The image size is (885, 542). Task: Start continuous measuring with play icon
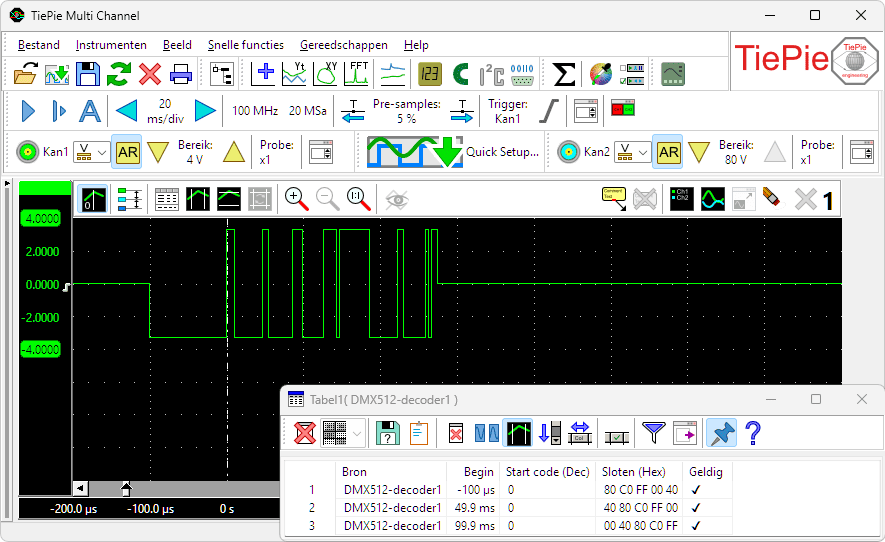click(28, 111)
